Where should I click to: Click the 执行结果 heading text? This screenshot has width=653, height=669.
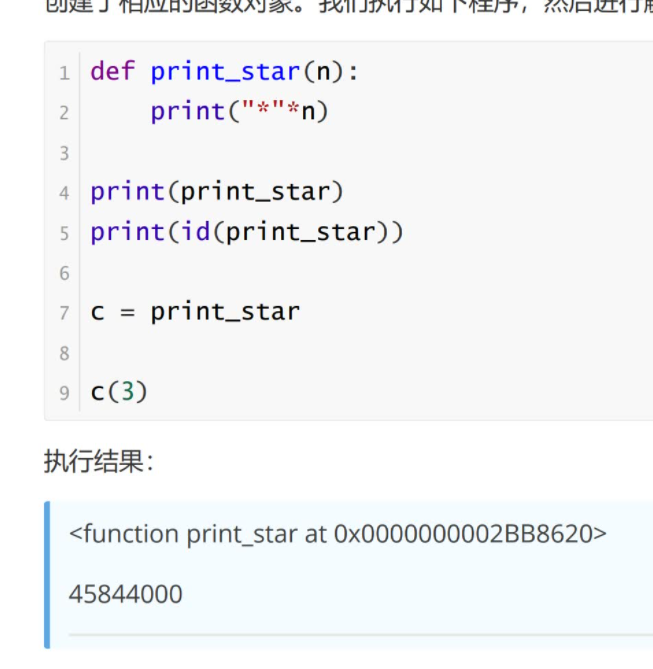point(98,461)
